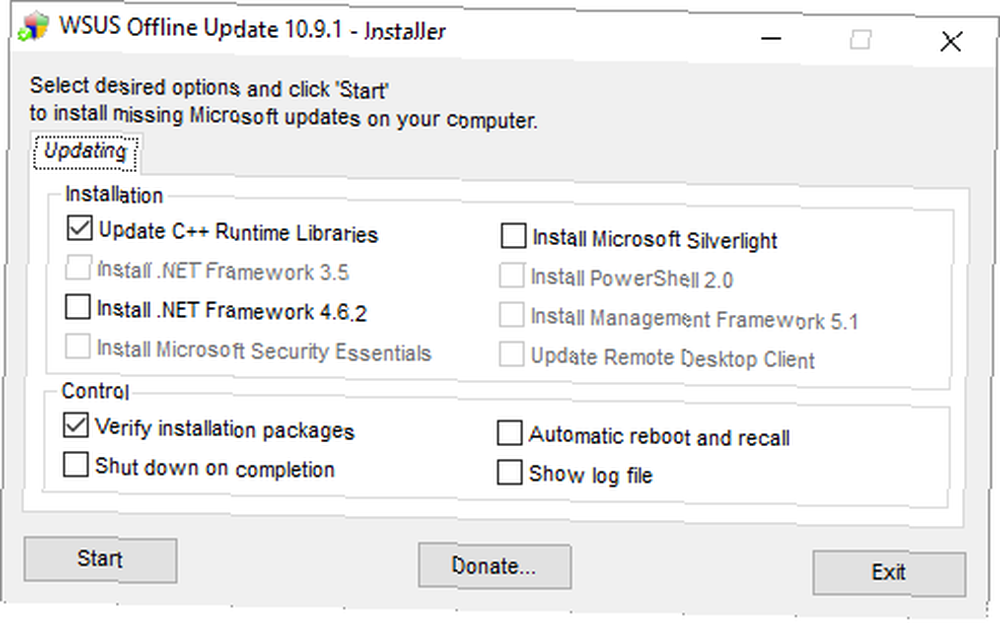Open the Donate... link button
The height and width of the screenshot is (623, 1000).
pos(494,566)
